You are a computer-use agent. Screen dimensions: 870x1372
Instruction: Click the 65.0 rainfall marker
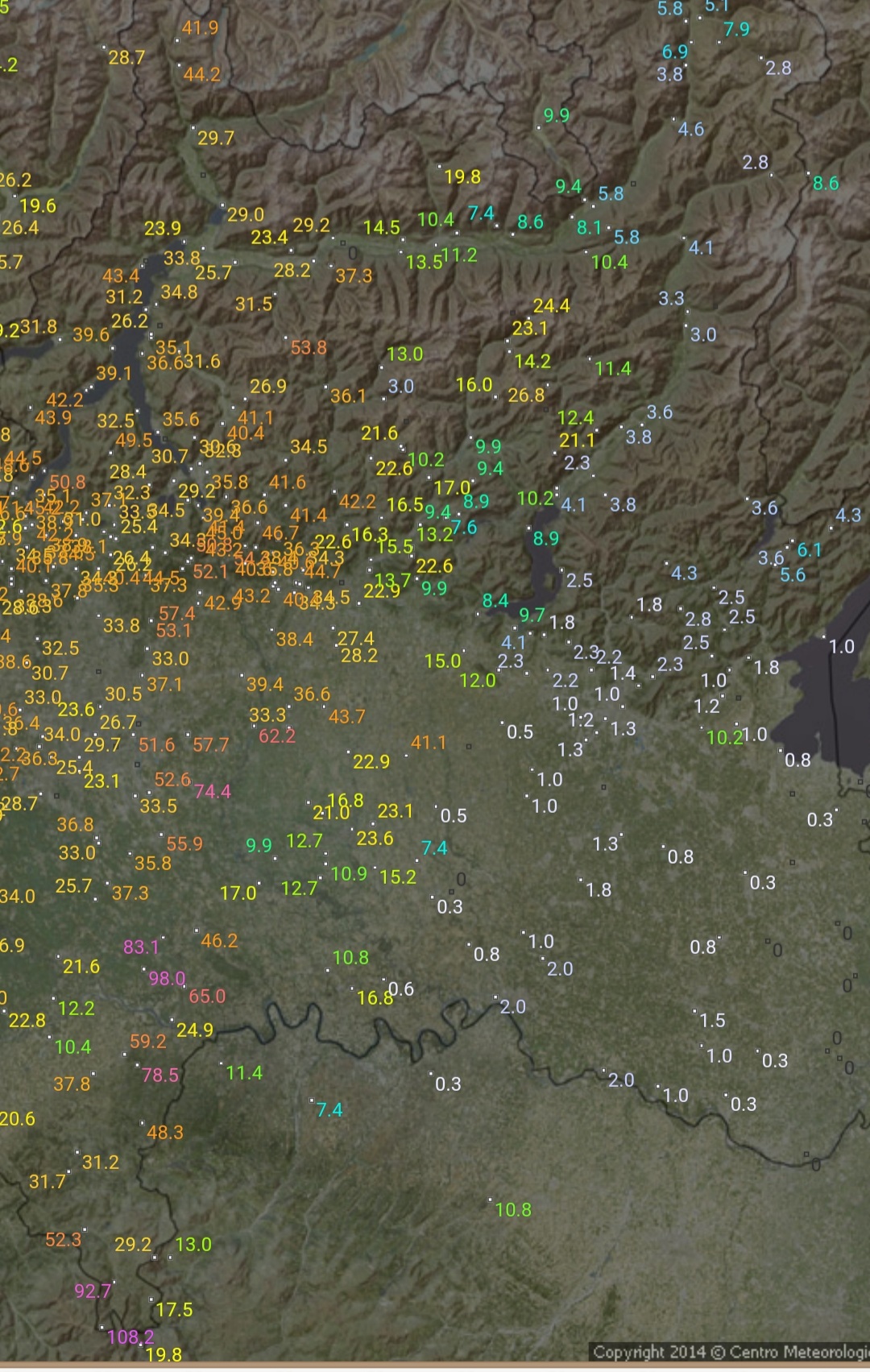coord(207,996)
